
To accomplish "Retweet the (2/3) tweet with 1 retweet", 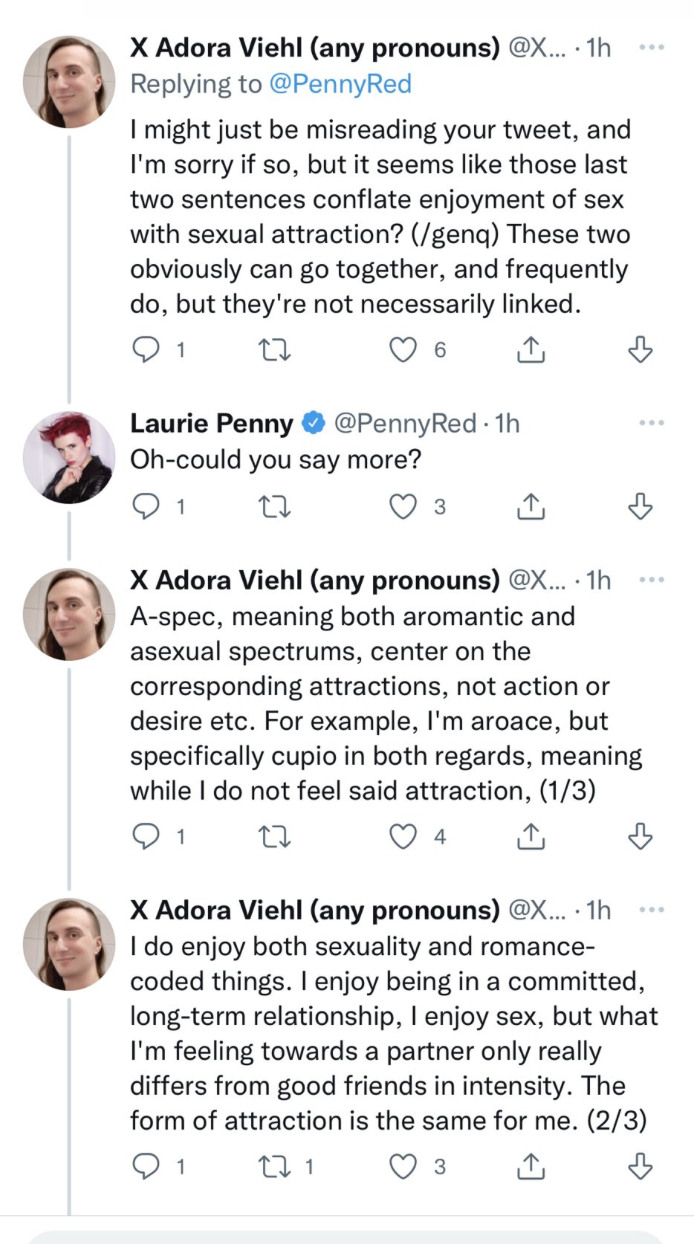I will pyautogui.click(x=272, y=1167).
